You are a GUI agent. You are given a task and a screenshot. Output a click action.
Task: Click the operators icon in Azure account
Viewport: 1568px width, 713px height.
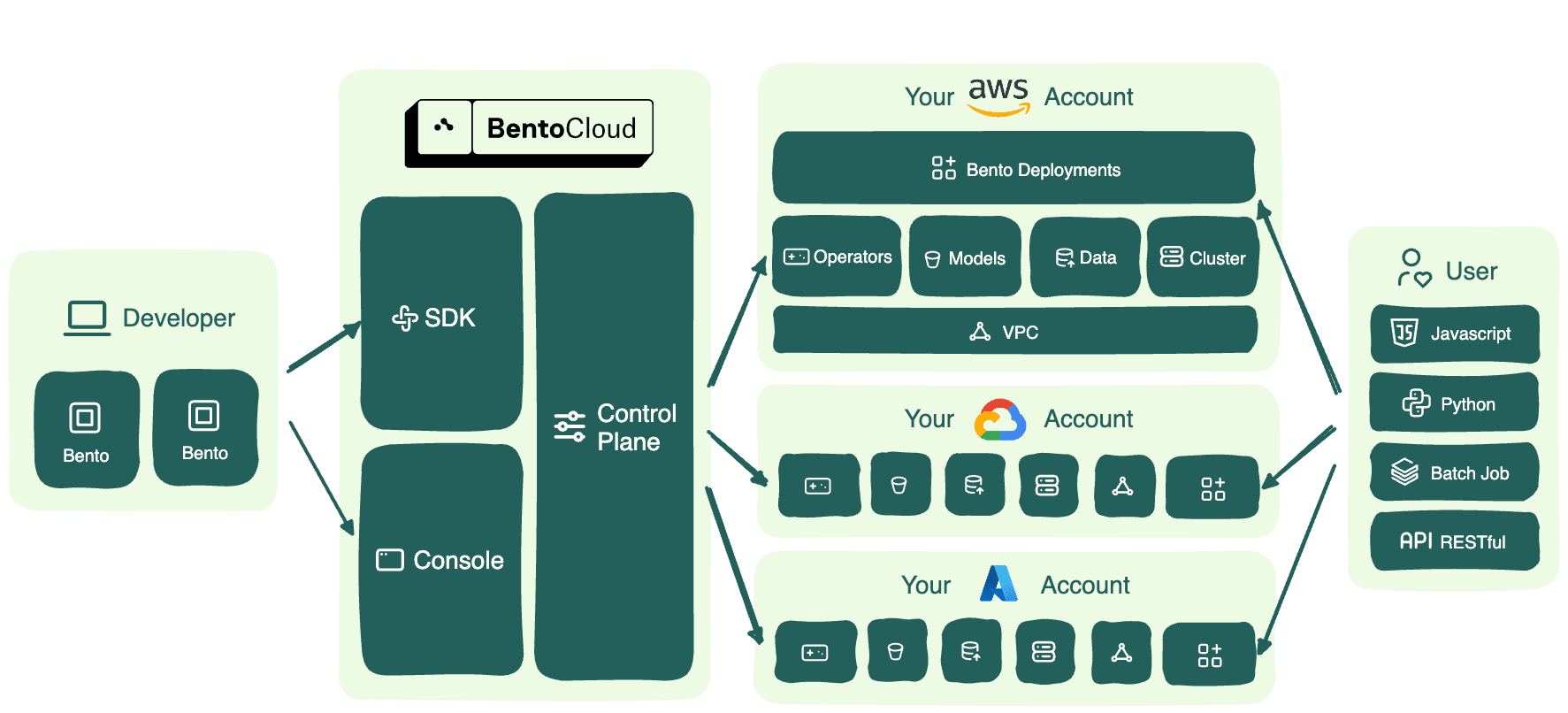[815, 653]
